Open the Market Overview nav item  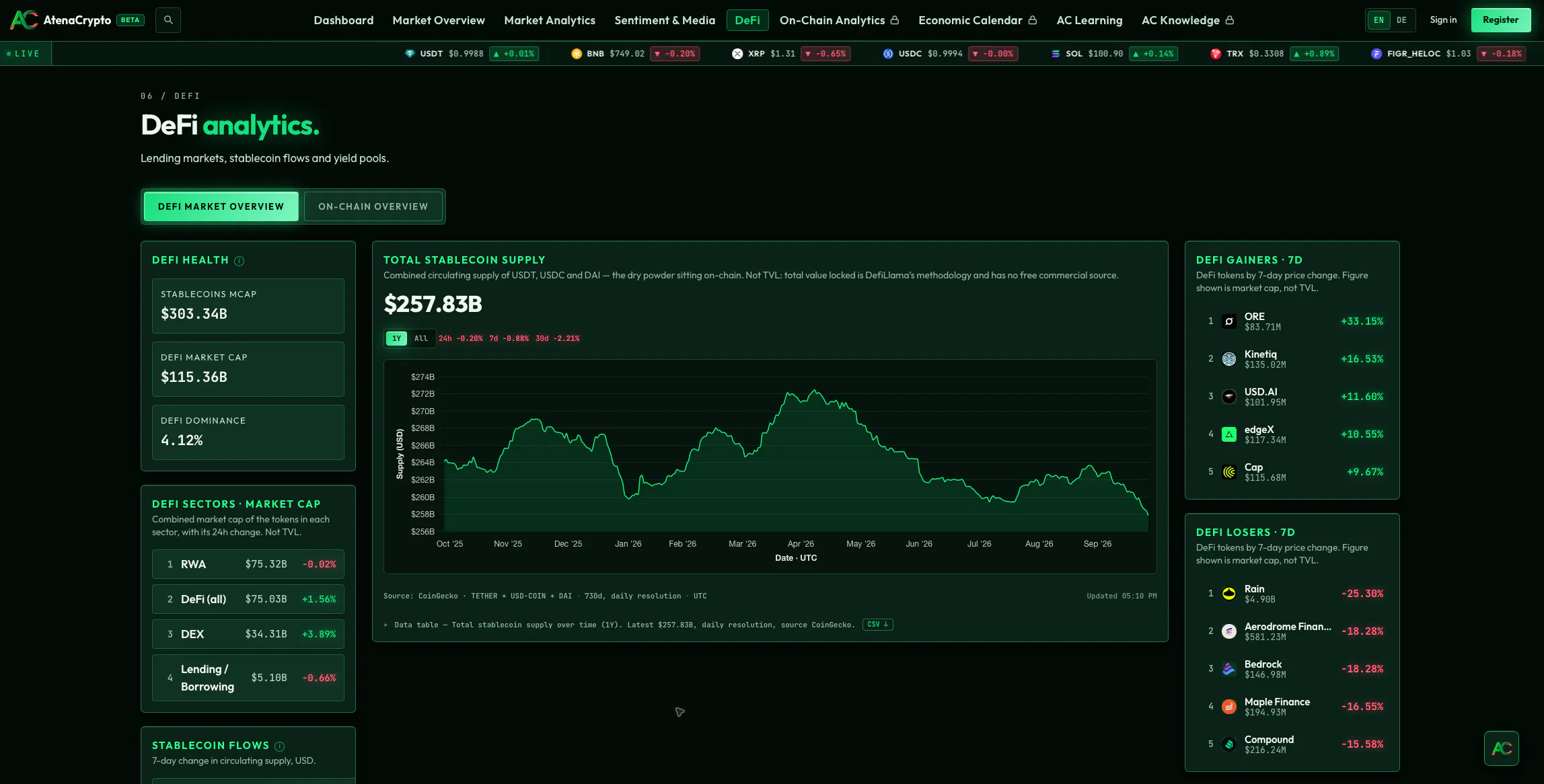(x=439, y=20)
